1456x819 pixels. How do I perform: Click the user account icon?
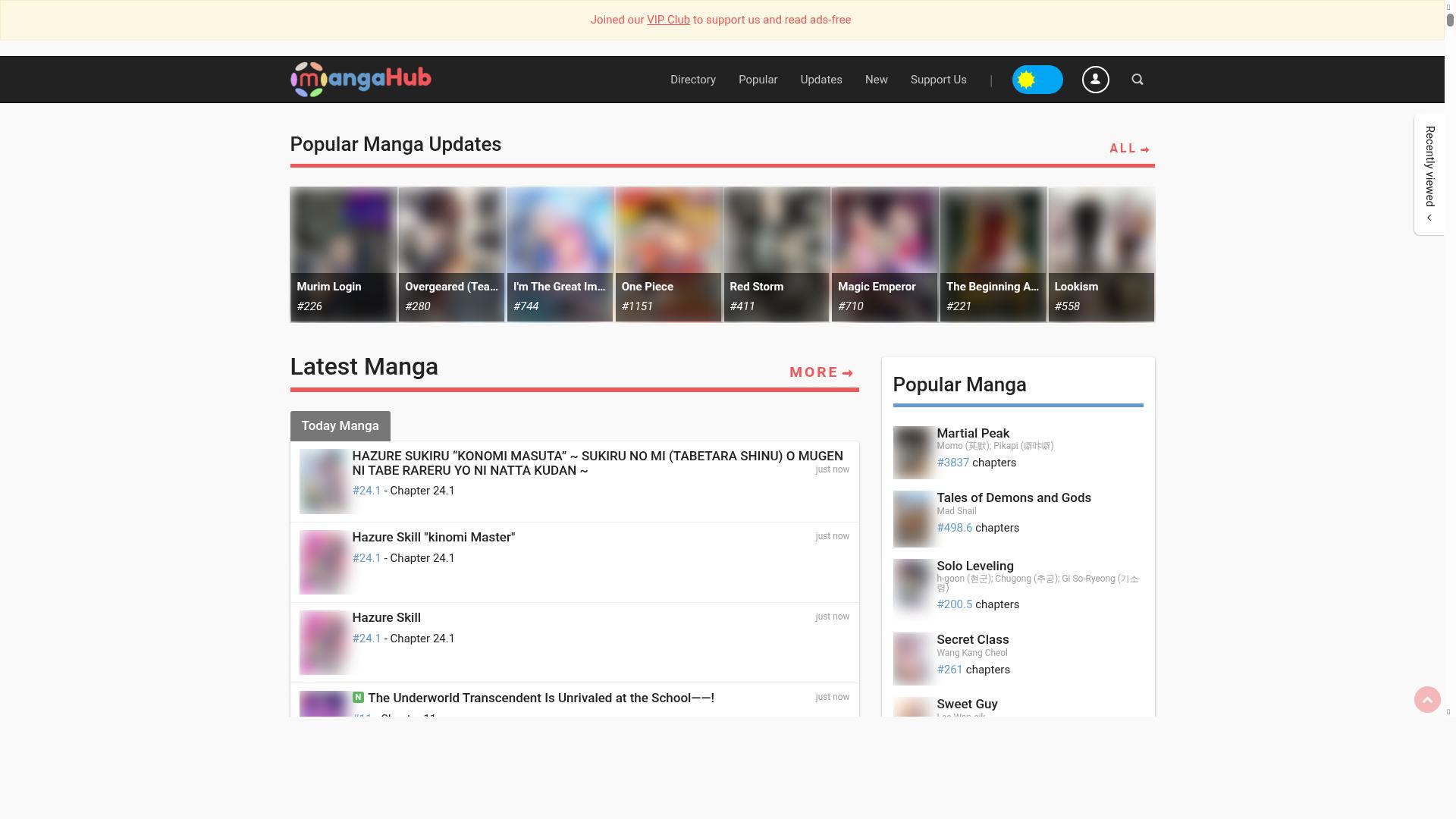click(1095, 80)
